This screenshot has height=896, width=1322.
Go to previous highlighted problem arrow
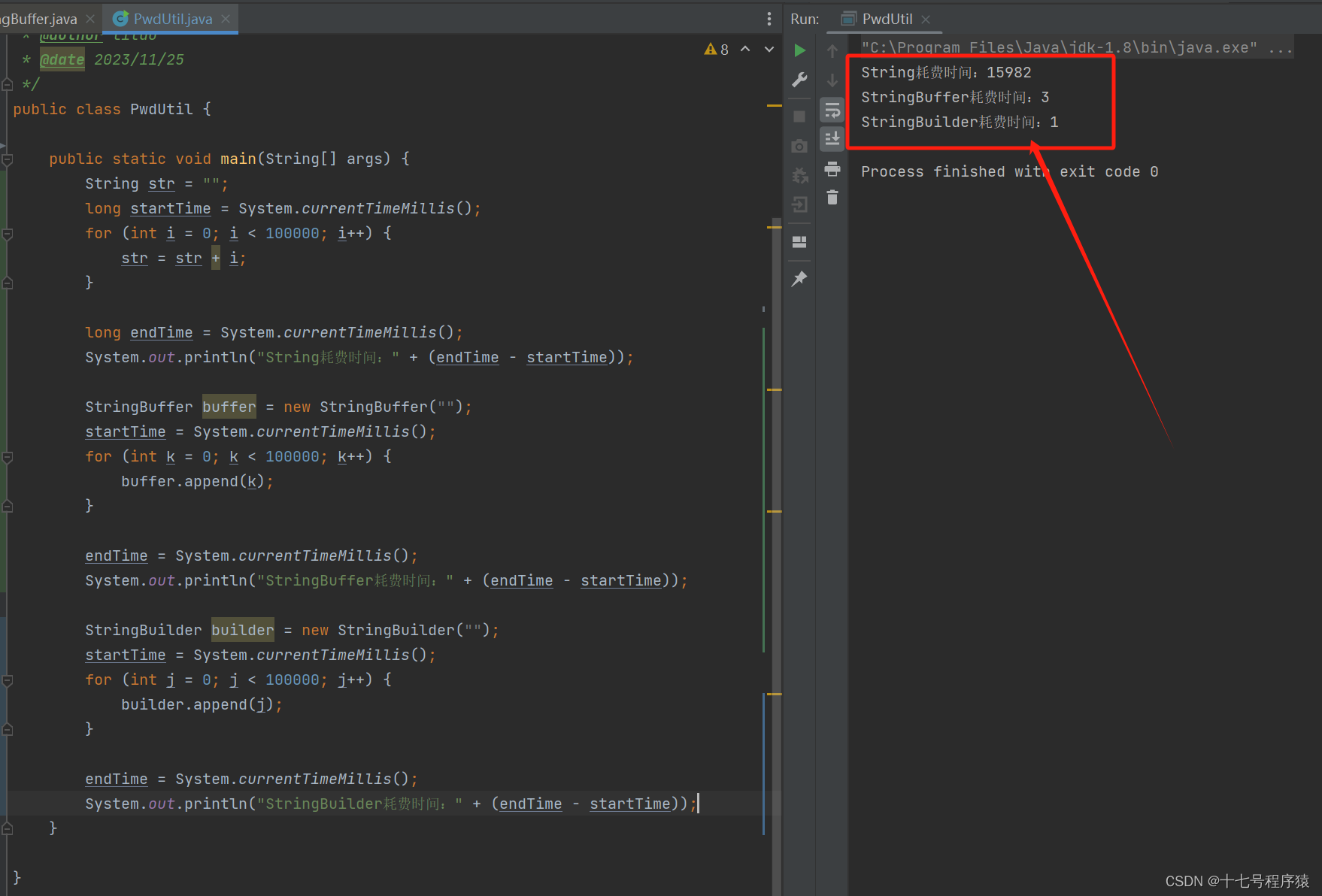tap(745, 49)
